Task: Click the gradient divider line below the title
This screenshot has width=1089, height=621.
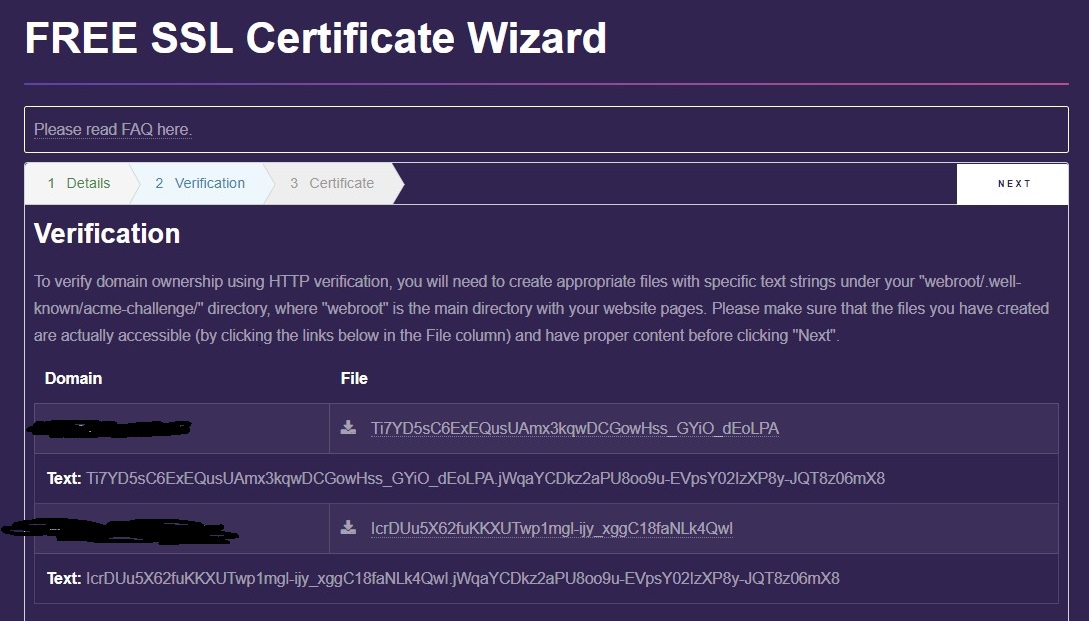Action: (546, 84)
